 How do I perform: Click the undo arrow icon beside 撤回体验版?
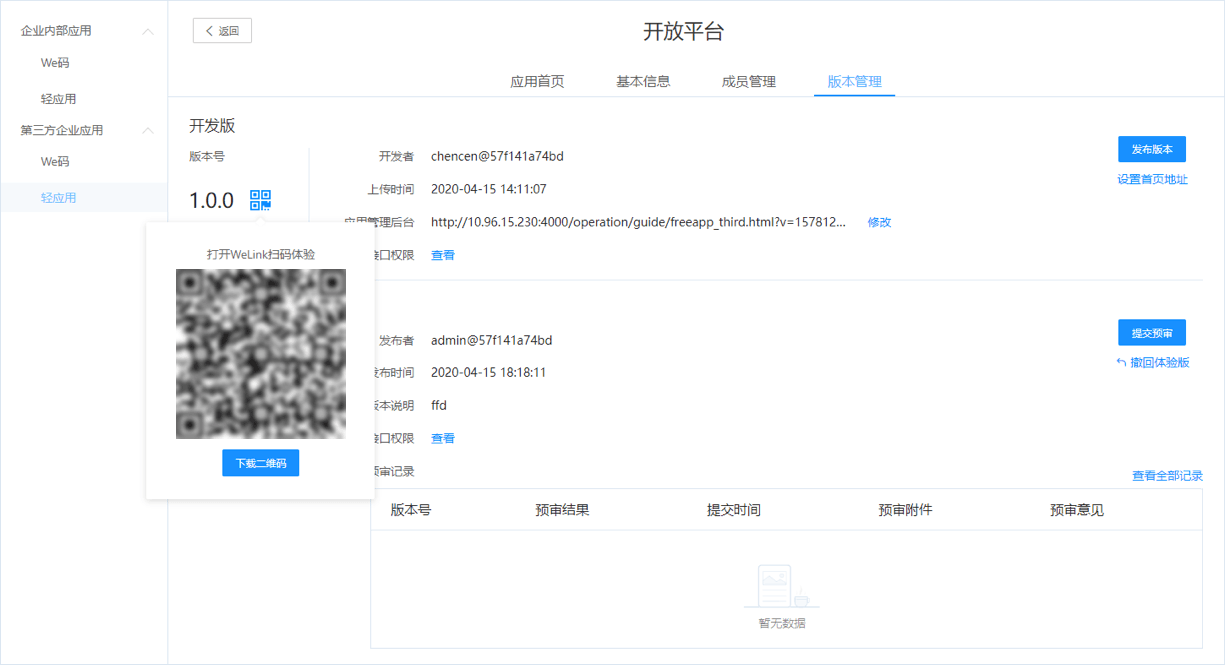[1121, 362]
